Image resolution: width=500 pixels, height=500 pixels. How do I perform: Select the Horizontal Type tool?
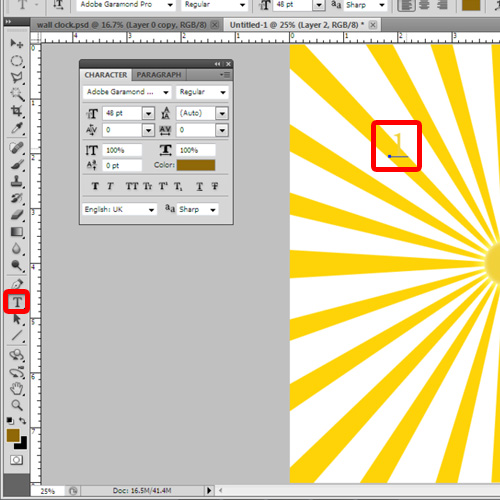click(17, 302)
